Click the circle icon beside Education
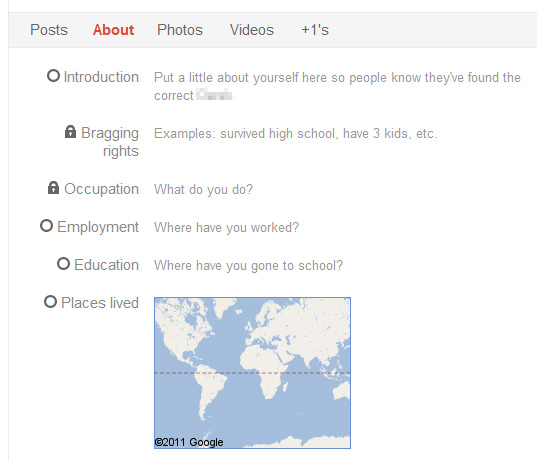 (x=63, y=264)
